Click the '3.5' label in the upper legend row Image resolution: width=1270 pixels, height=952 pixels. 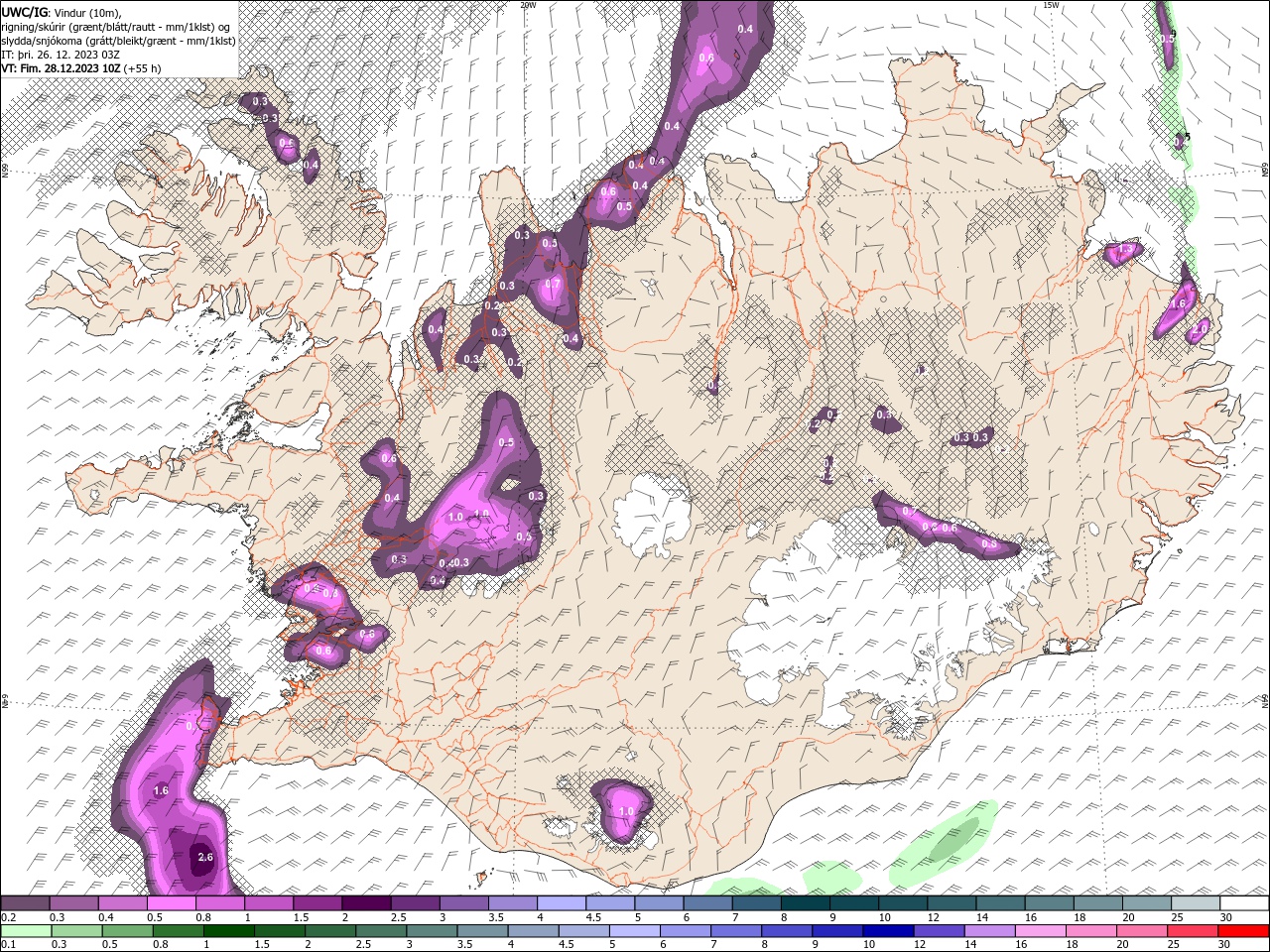click(494, 917)
